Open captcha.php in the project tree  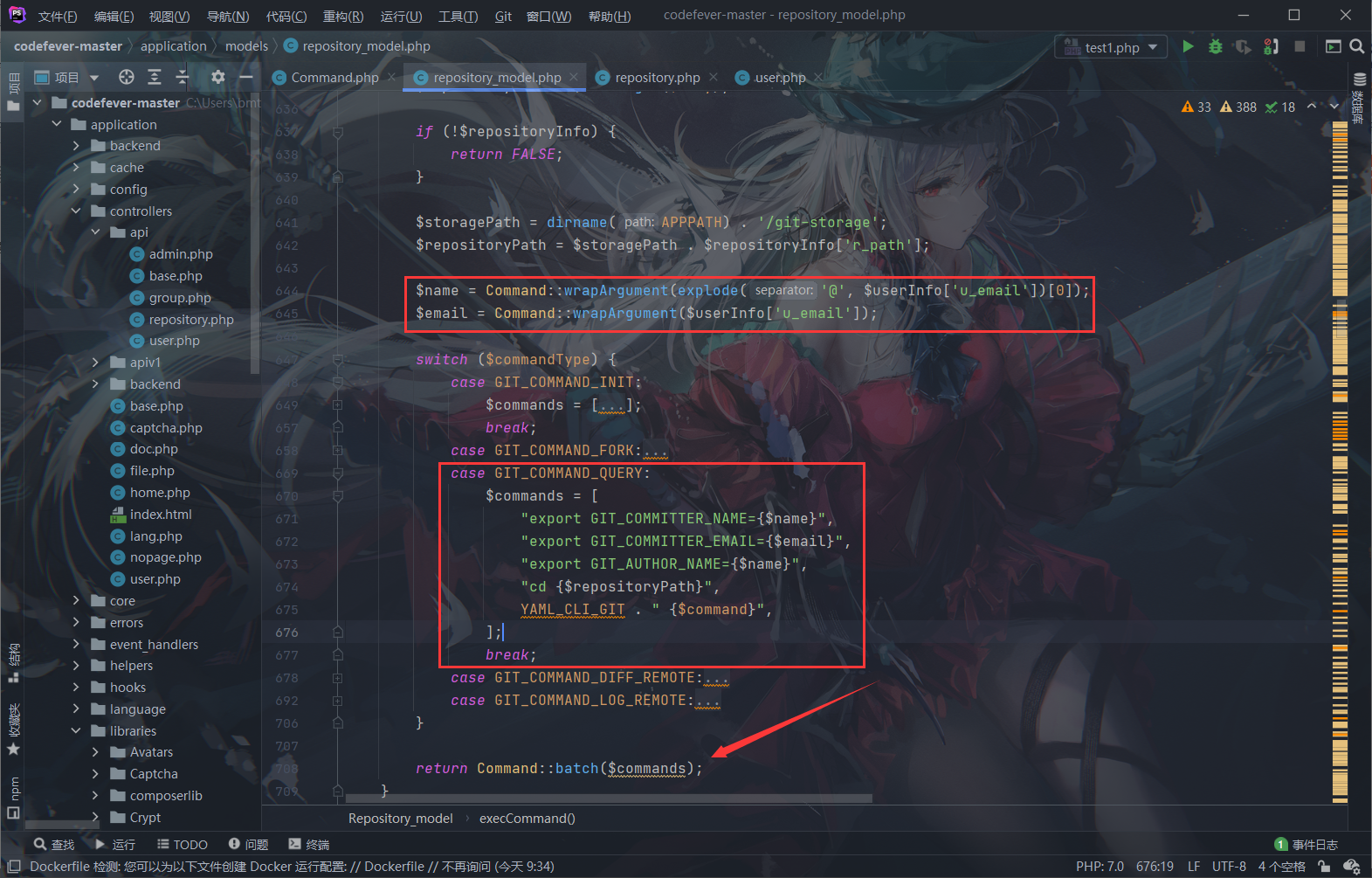pyautogui.click(x=166, y=428)
